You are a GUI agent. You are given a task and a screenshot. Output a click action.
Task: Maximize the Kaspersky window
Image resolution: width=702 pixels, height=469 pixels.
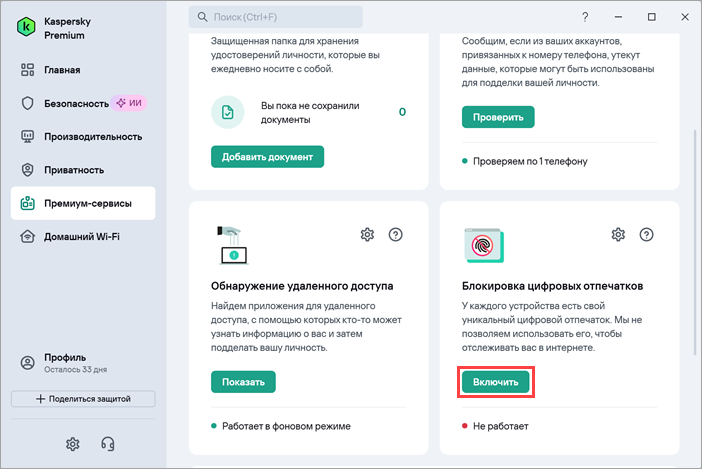coord(651,17)
